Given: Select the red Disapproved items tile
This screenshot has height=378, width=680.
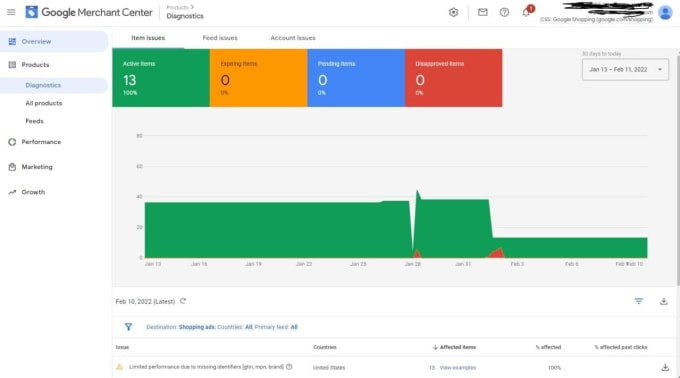Looking at the screenshot, I should [x=454, y=78].
